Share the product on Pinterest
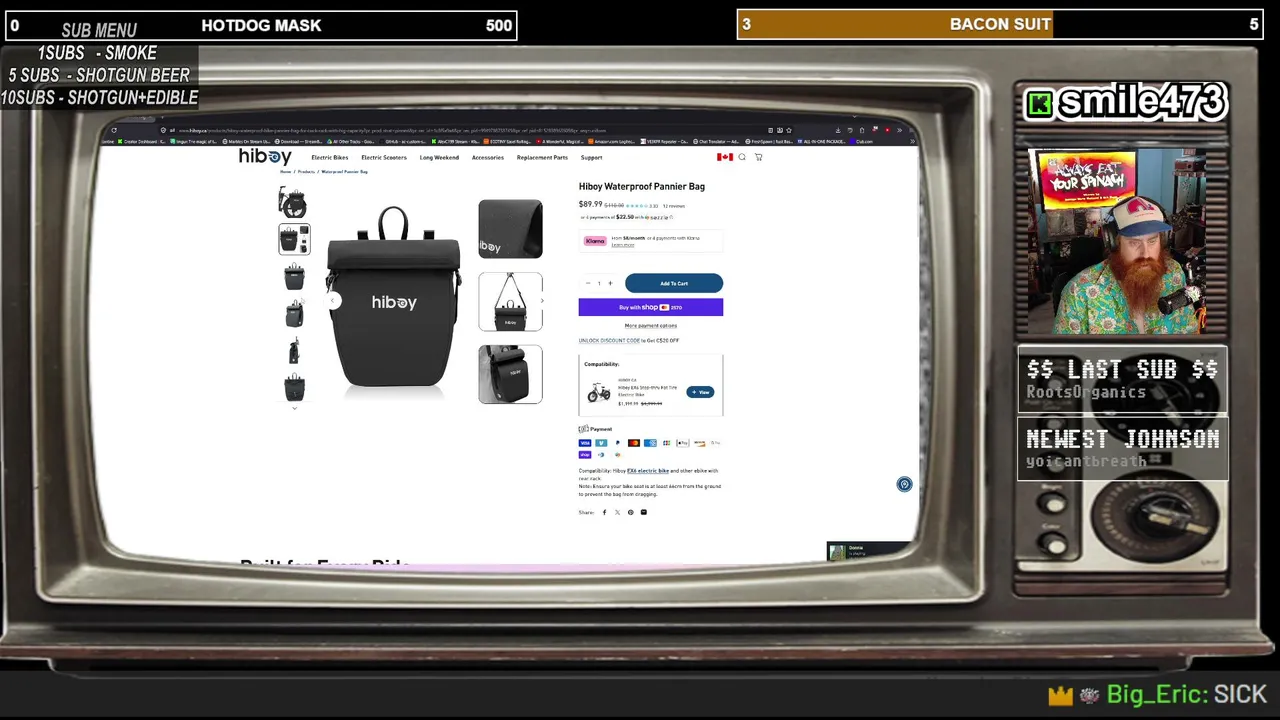The height and width of the screenshot is (720, 1280). tap(630, 512)
